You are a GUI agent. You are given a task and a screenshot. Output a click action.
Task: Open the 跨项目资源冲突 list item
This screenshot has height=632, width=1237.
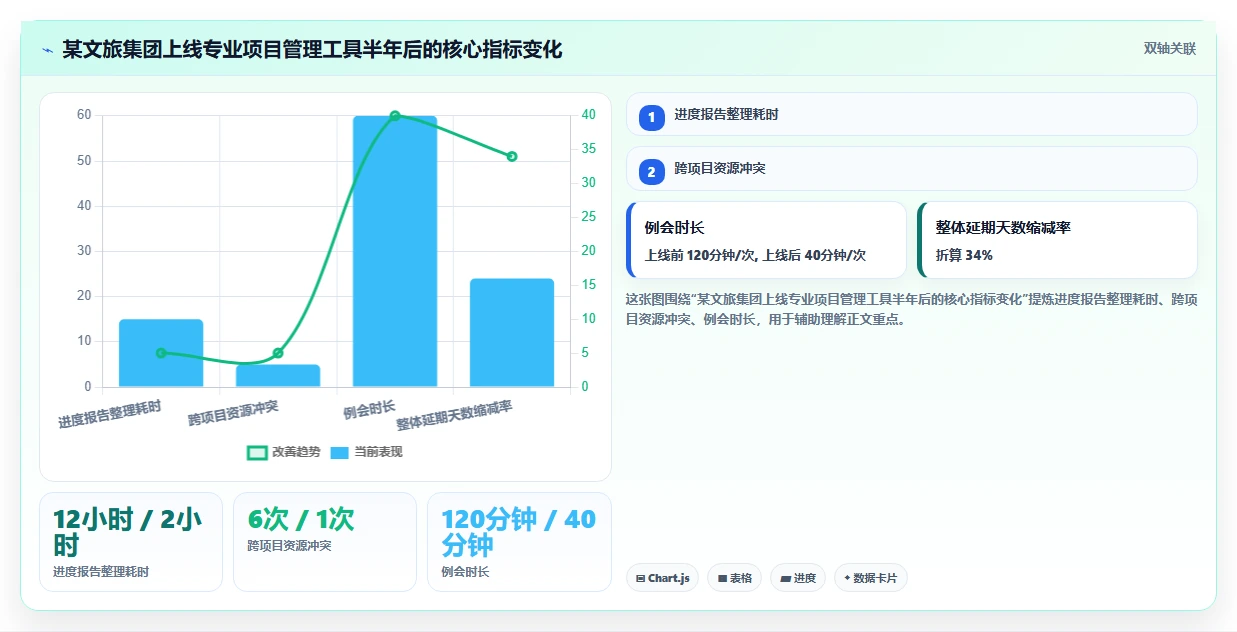(911, 168)
